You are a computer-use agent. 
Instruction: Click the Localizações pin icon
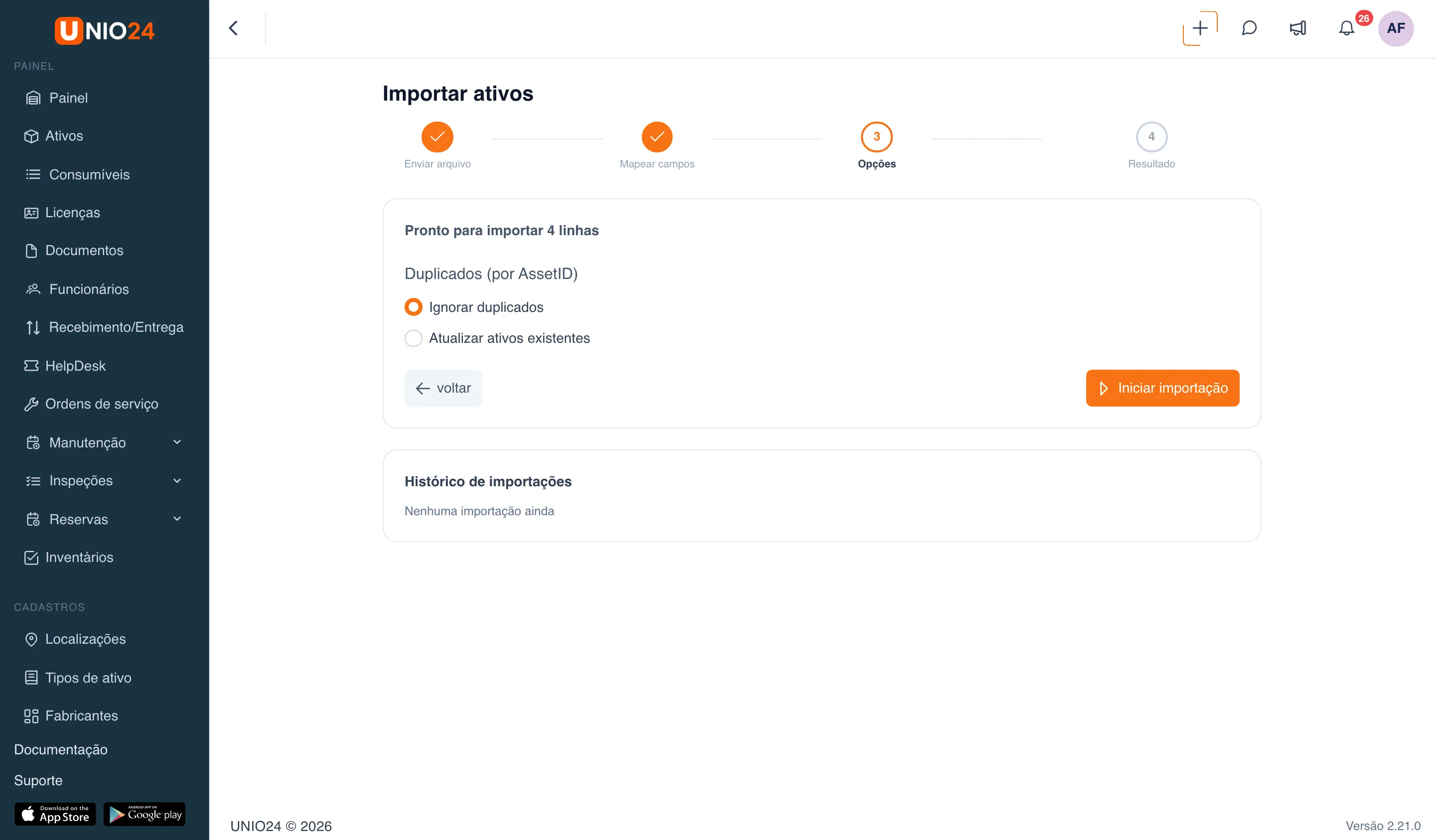31,640
